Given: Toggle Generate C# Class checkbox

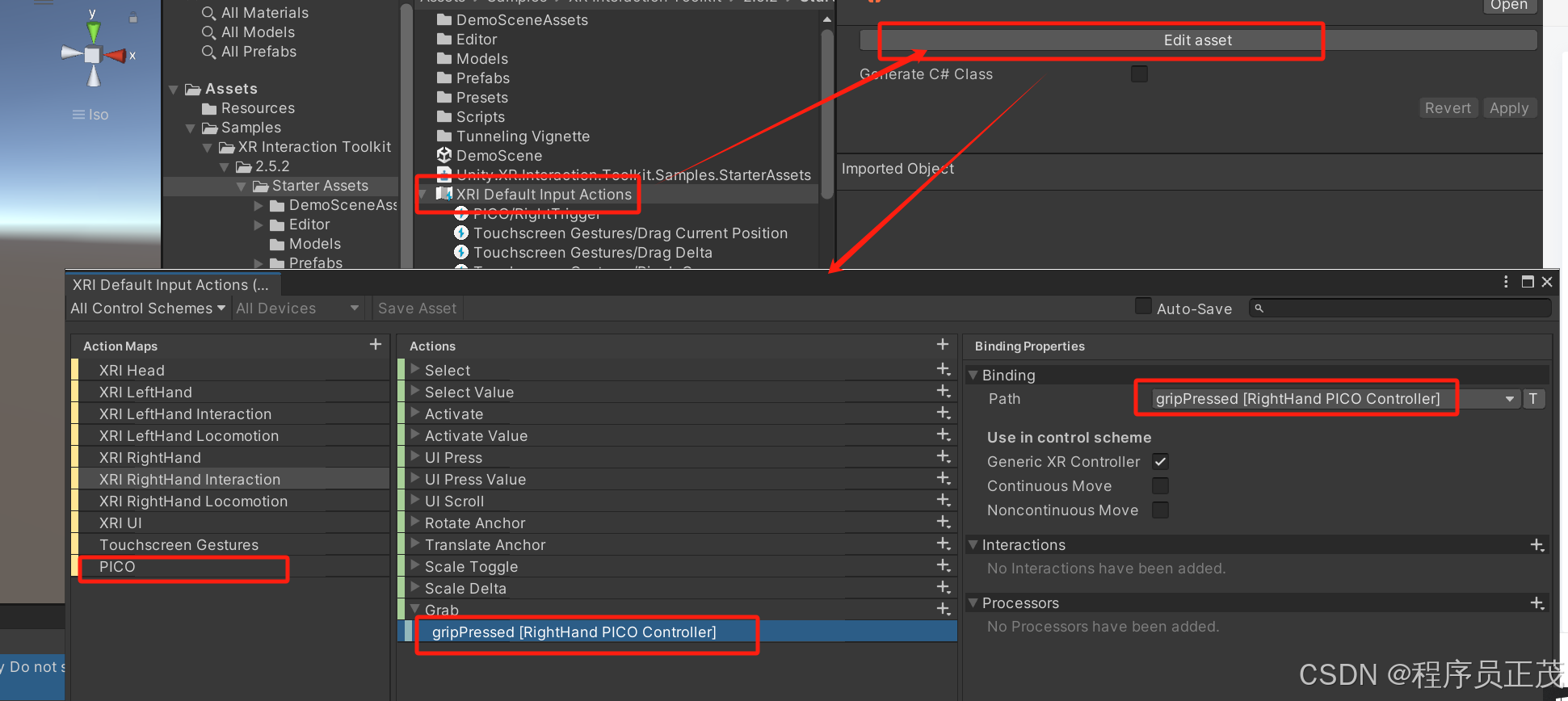Looking at the screenshot, I should click(1139, 74).
